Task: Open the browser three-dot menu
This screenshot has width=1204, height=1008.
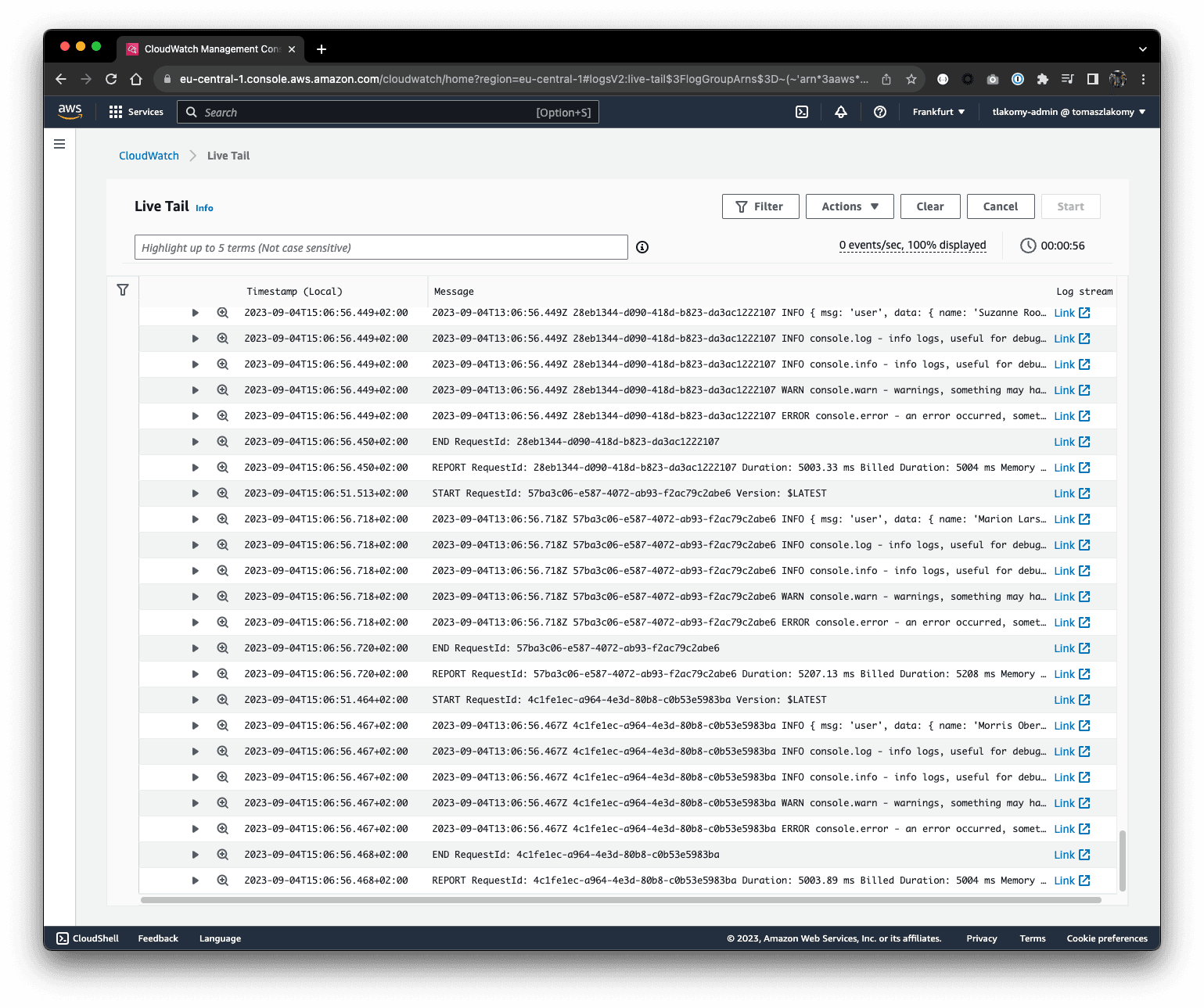Action: [1143, 79]
